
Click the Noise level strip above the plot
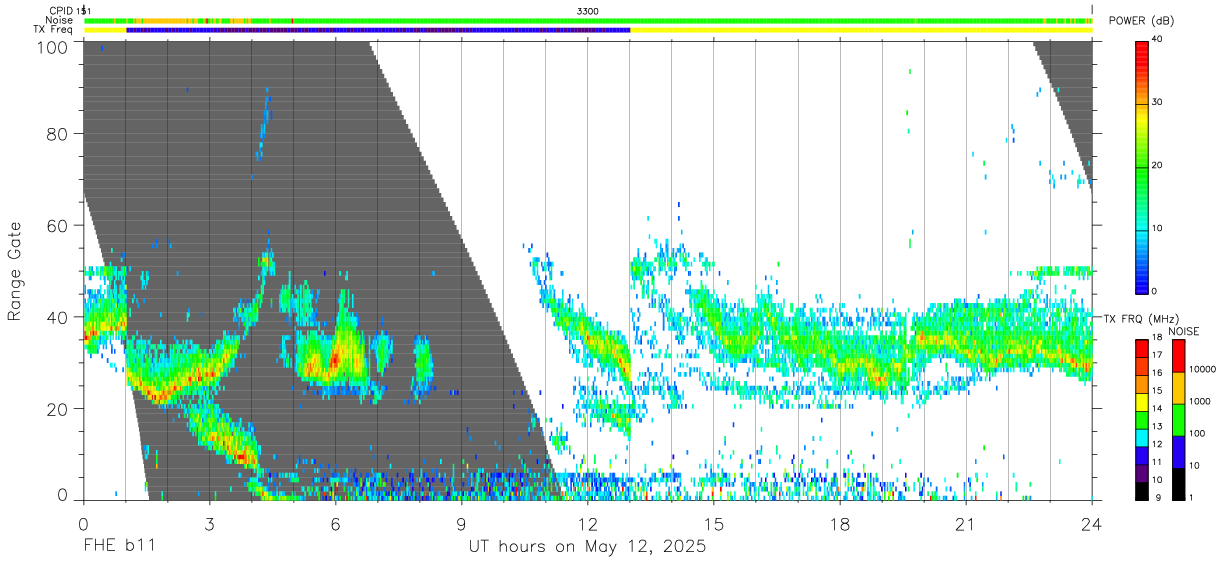[588, 20]
